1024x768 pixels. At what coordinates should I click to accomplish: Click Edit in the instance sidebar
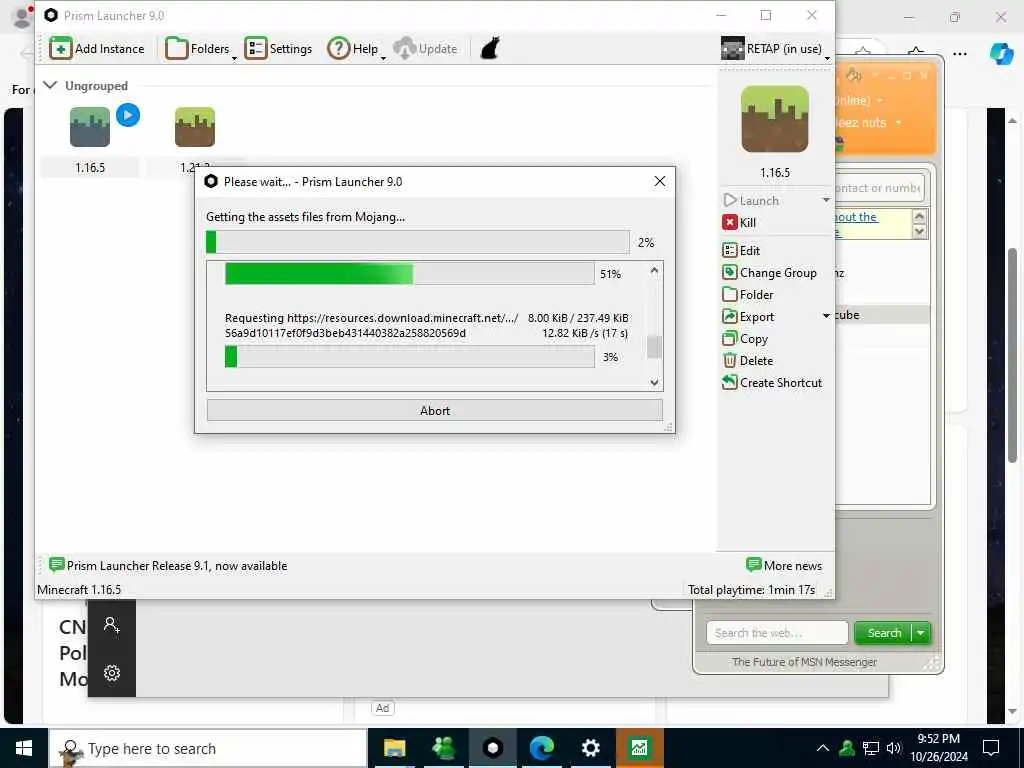(741, 251)
